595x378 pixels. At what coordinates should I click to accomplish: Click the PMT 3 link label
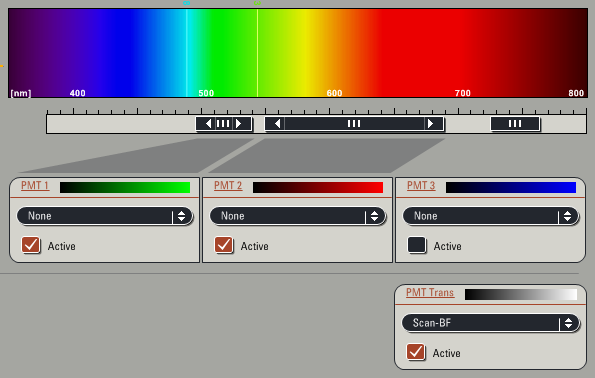421,186
